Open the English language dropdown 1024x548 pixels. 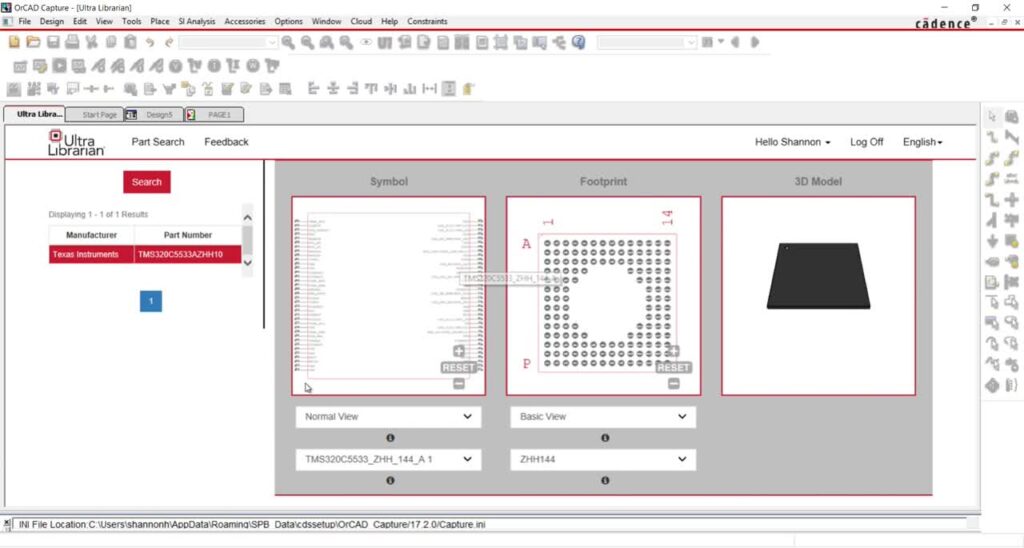(x=922, y=142)
